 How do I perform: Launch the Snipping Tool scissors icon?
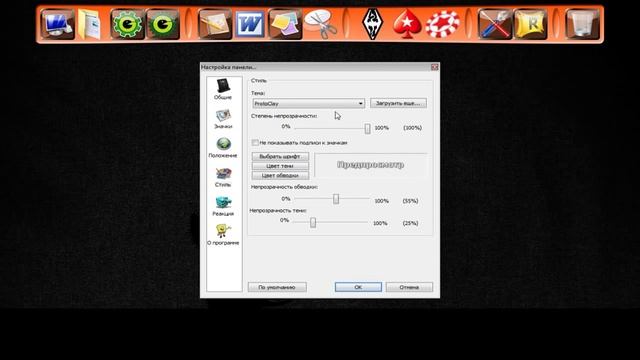pos(320,24)
